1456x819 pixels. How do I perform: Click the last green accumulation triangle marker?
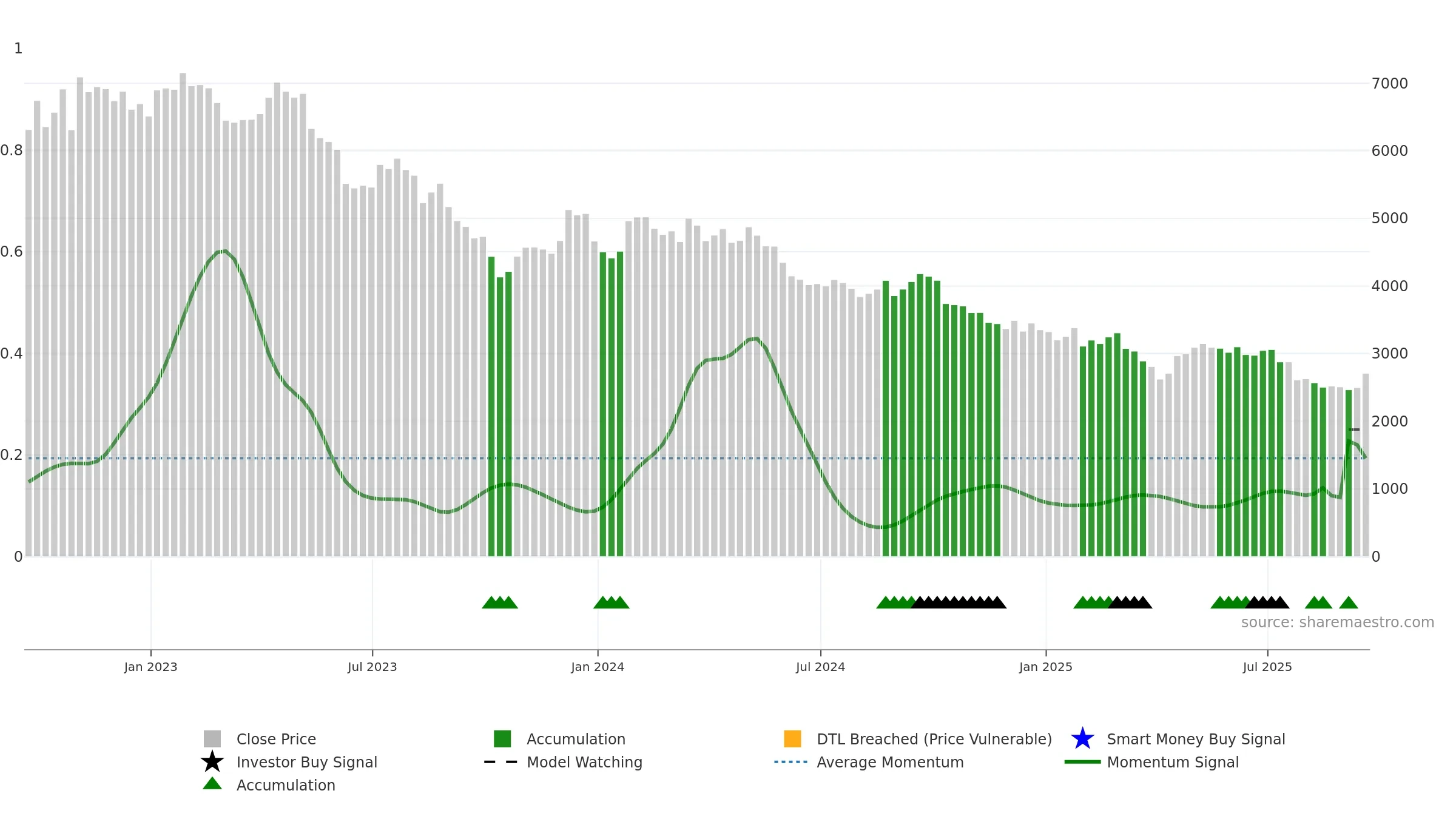point(1349,602)
